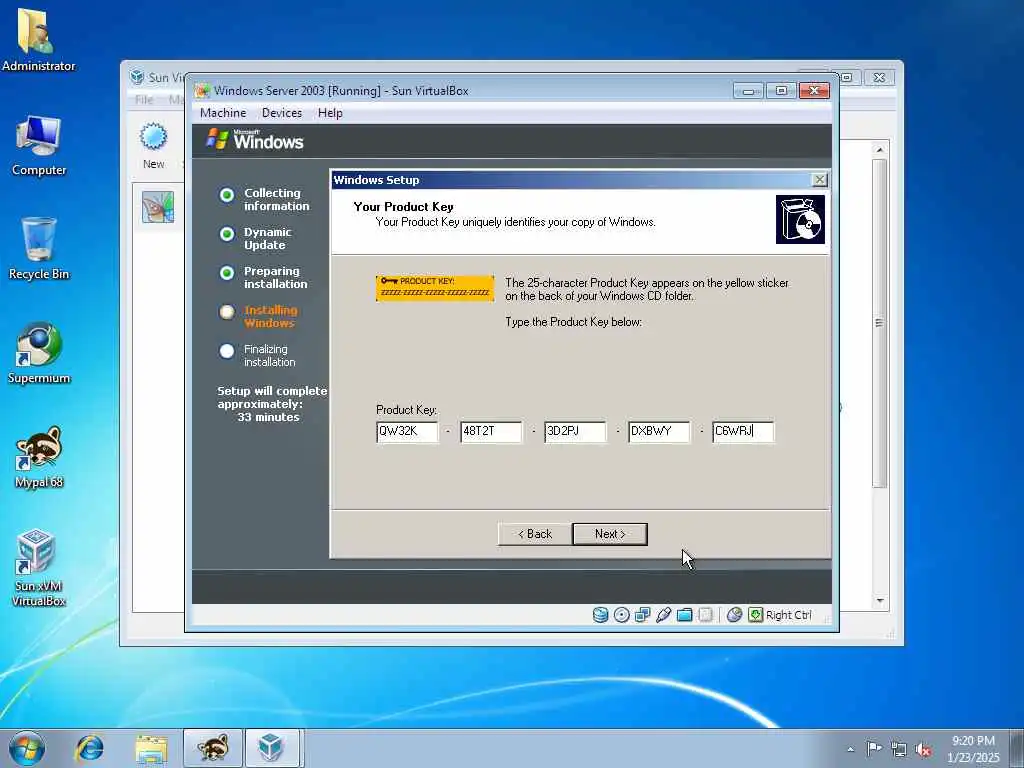Open the Windows Start menu orb

[x=27, y=748]
